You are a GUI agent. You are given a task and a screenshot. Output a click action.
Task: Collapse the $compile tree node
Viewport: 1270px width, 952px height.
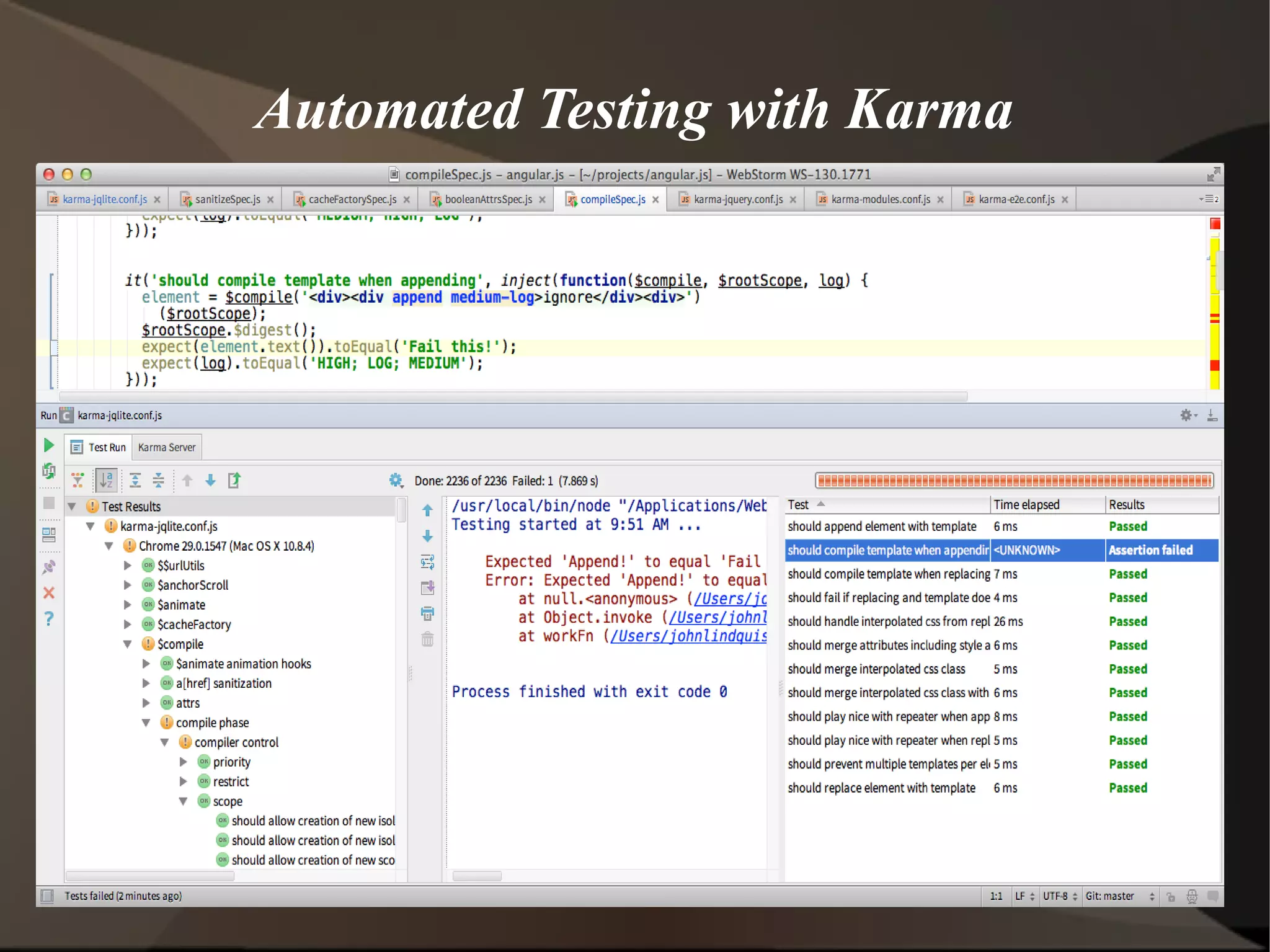(128, 644)
